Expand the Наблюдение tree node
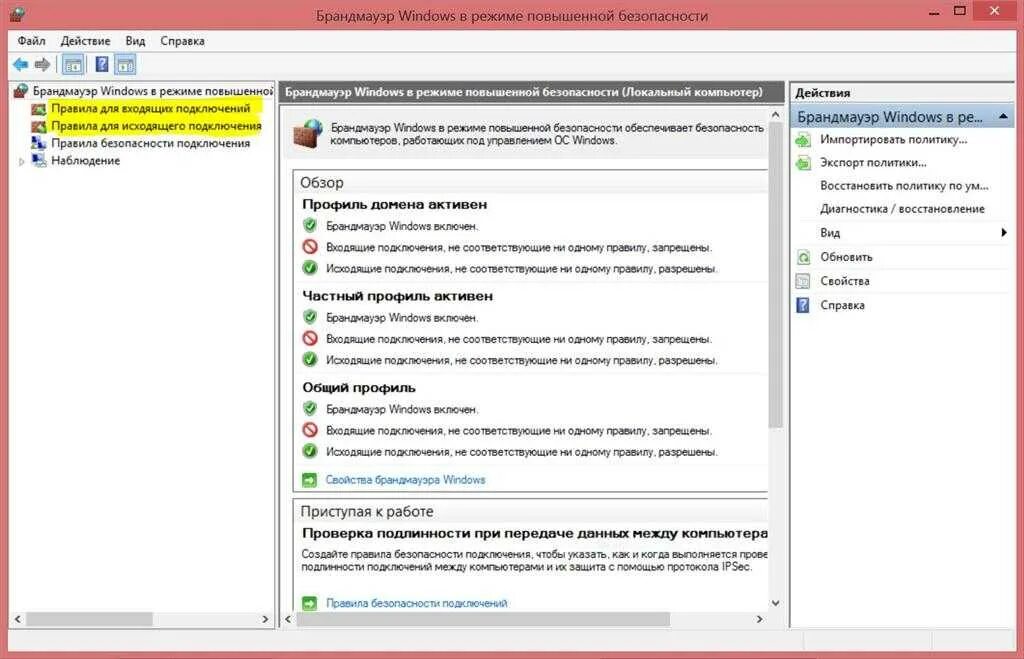The image size is (1024, 659). tap(22, 161)
